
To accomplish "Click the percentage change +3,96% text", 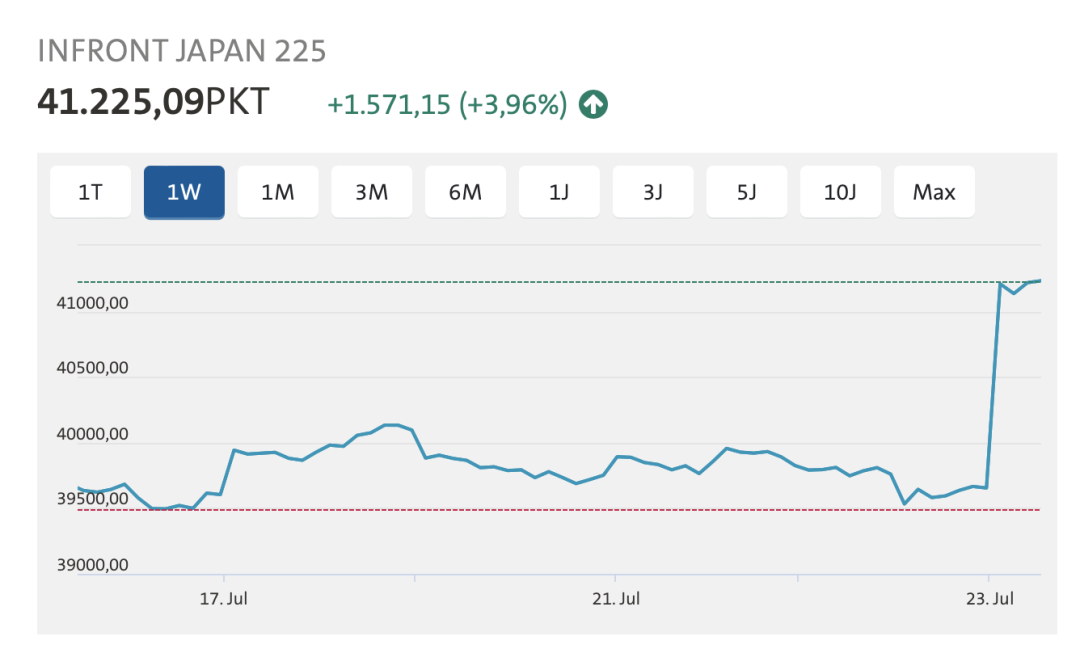I will [x=512, y=103].
